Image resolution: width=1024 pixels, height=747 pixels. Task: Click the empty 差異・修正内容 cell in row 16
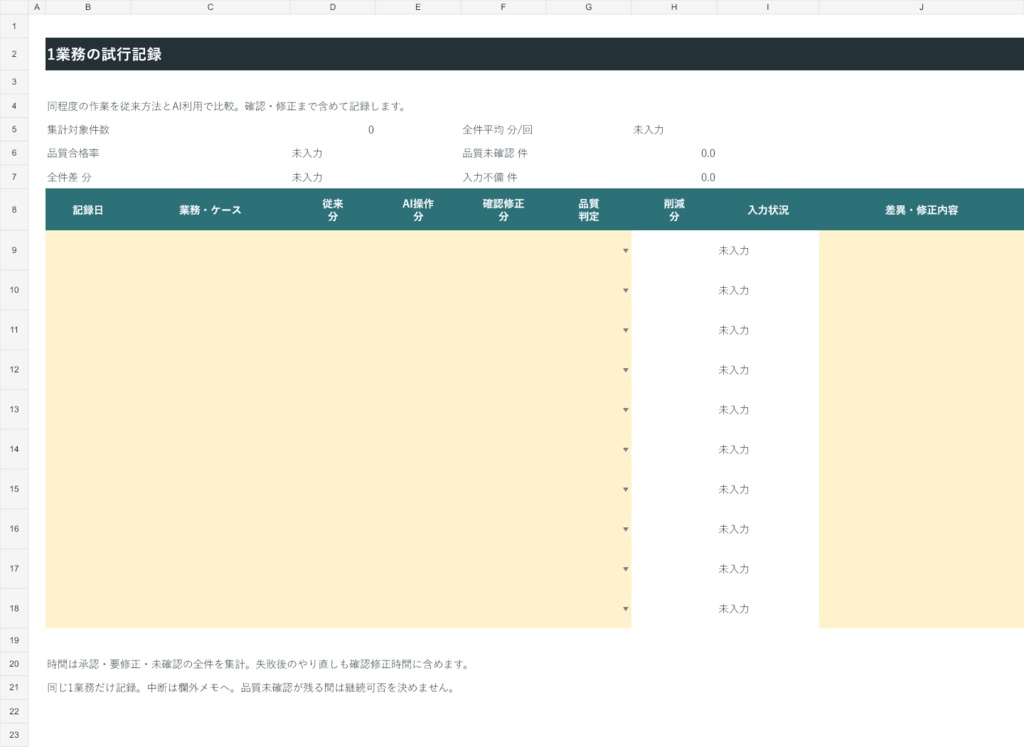(921, 529)
